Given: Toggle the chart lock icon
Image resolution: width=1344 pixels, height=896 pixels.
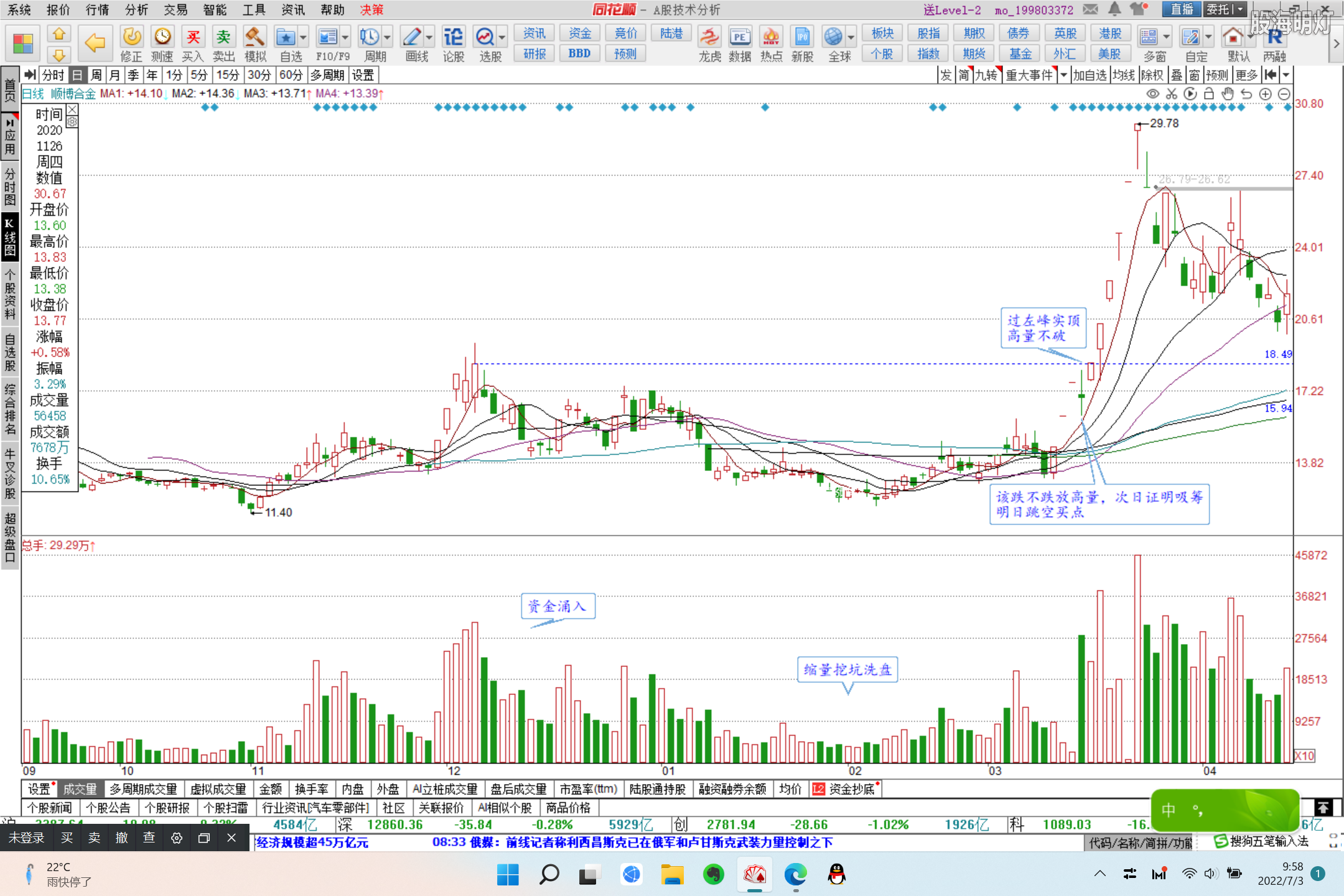Looking at the screenshot, I should pyautogui.click(x=1209, y=94).
